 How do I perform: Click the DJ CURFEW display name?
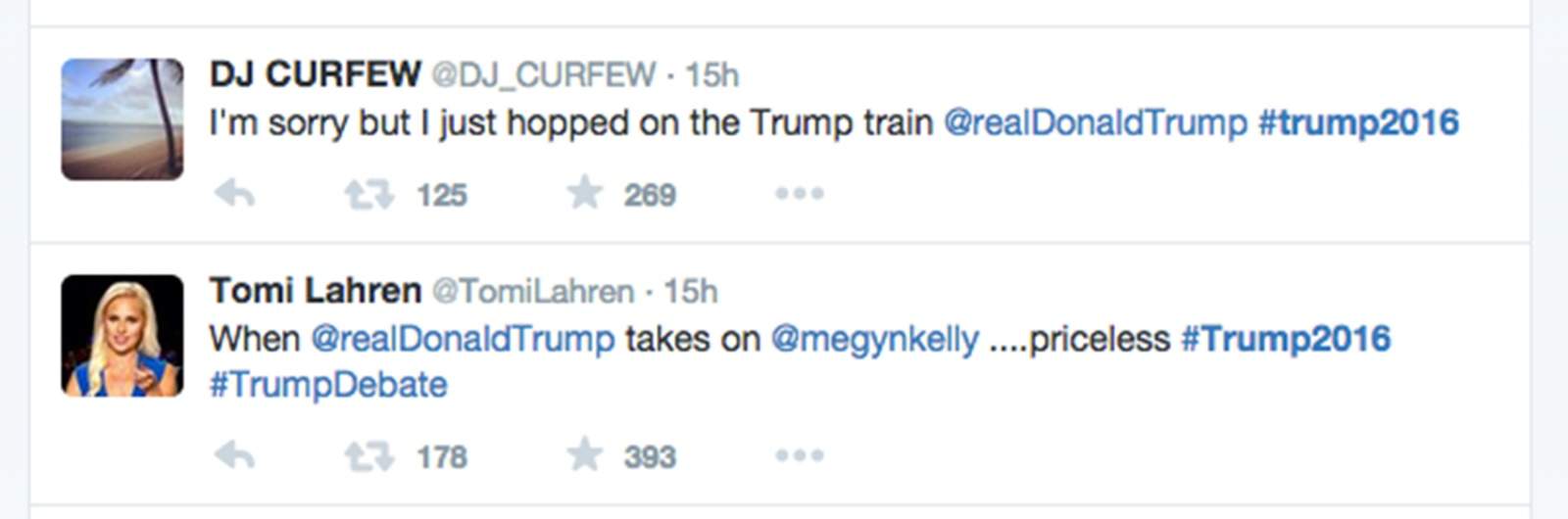[315, 74]
